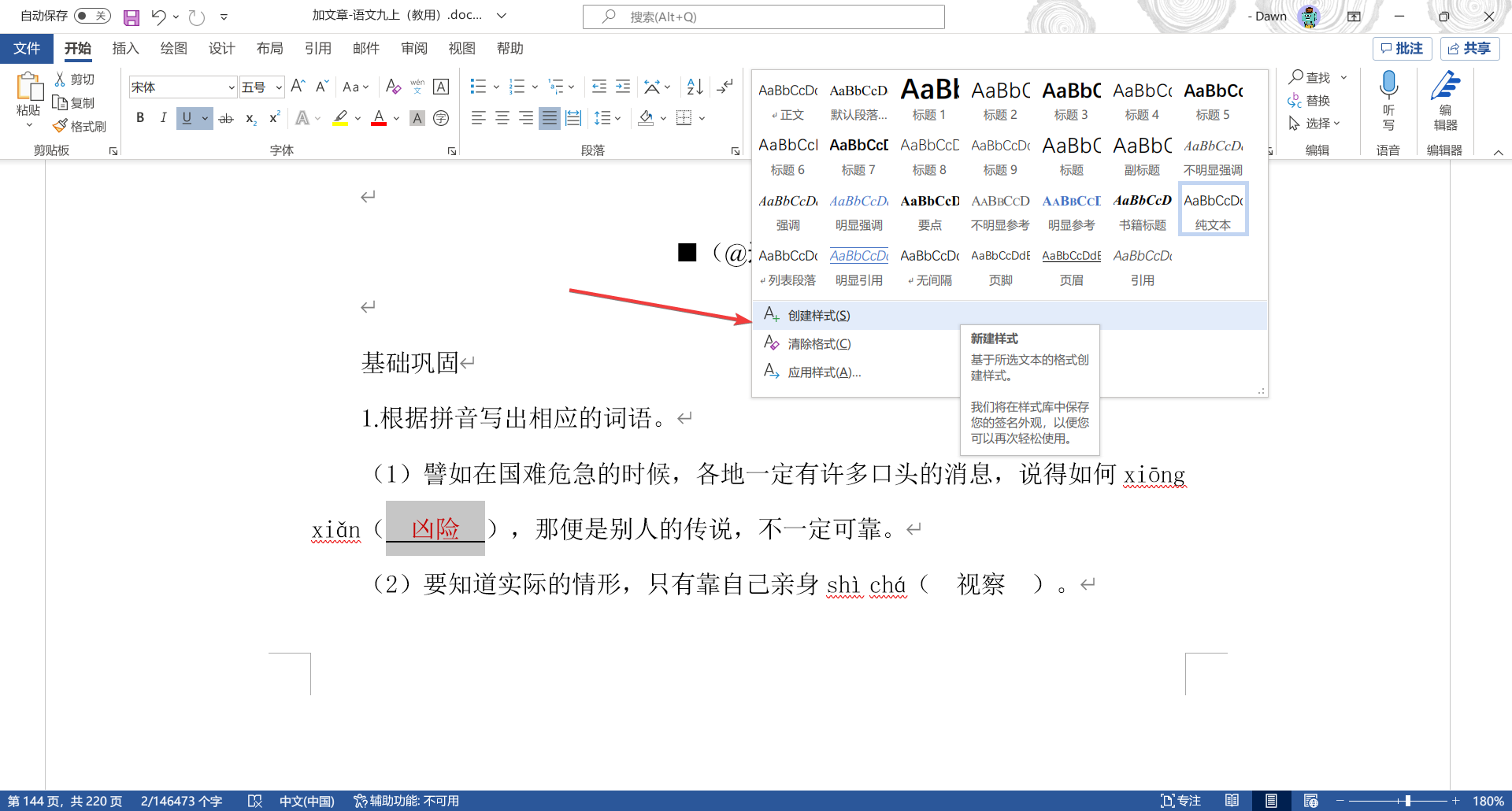Click the clear formatting eraser icon
Screen dimensions: 1512x811
point(393,87)
